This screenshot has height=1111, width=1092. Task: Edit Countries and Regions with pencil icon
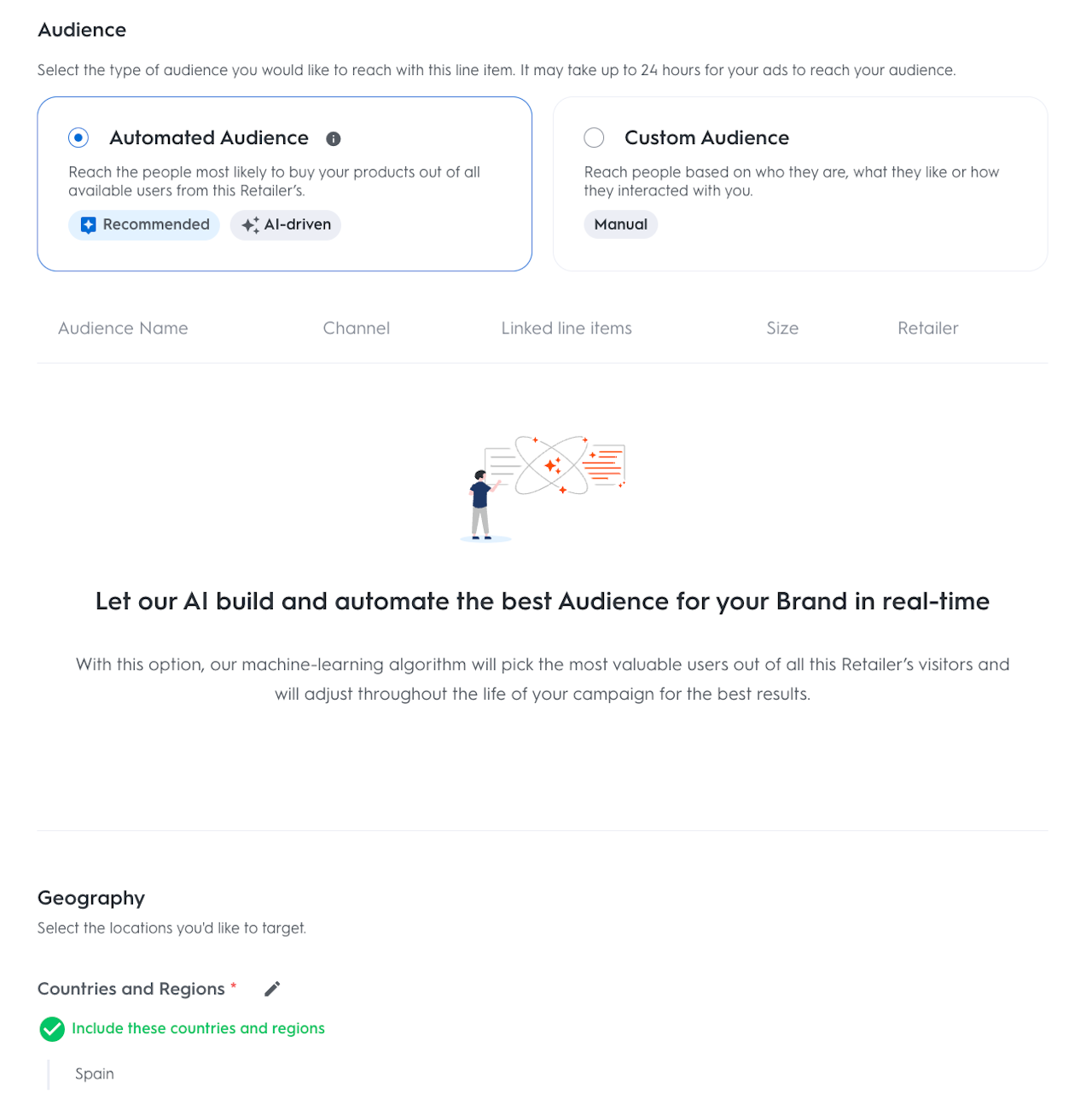[x=272, y=989]
